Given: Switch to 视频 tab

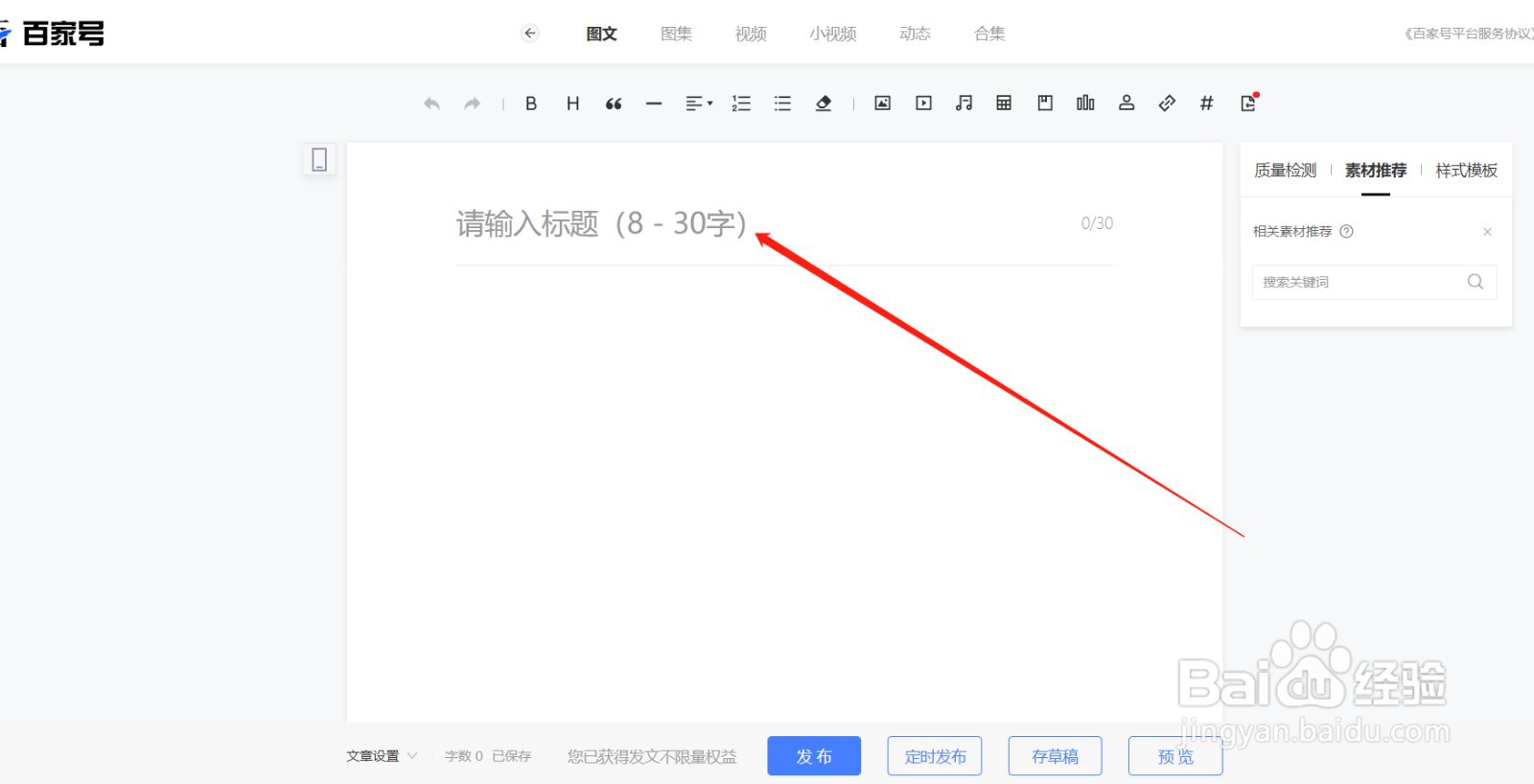Looking at the screenshot, I should pyautogui.click(x=751, y=34).
